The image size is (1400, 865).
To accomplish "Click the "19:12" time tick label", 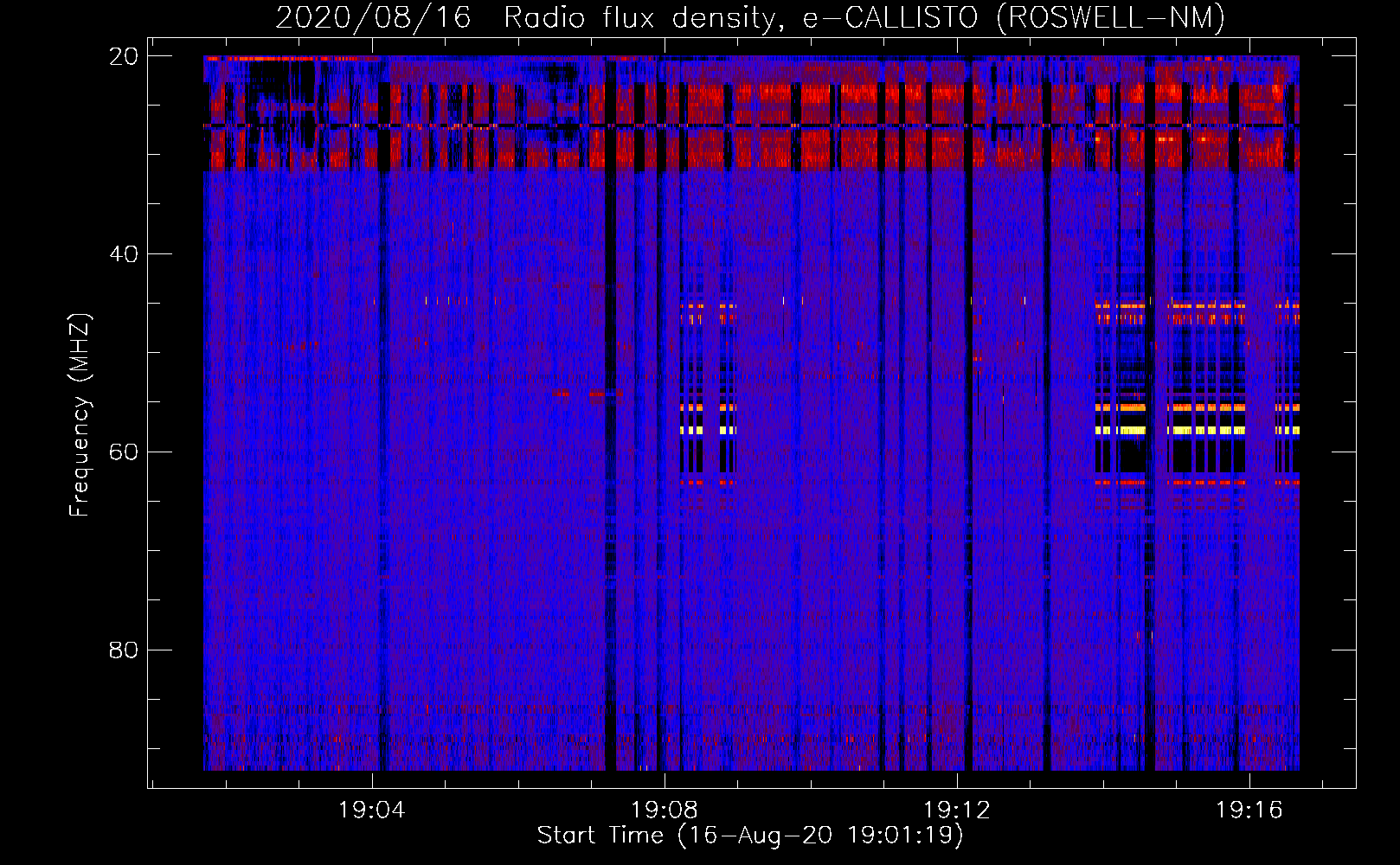I will pyautogui.click(x=957, y=810).
